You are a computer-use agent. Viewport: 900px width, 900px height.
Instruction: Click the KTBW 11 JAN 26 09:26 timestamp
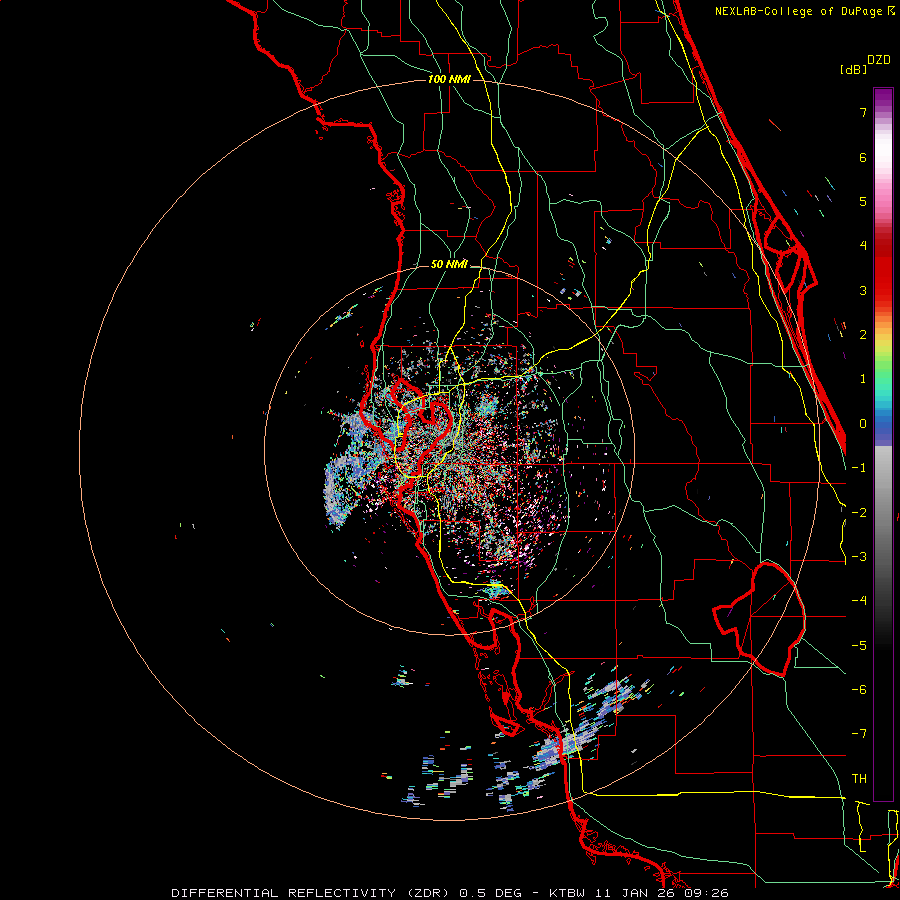tap(638, 893)
